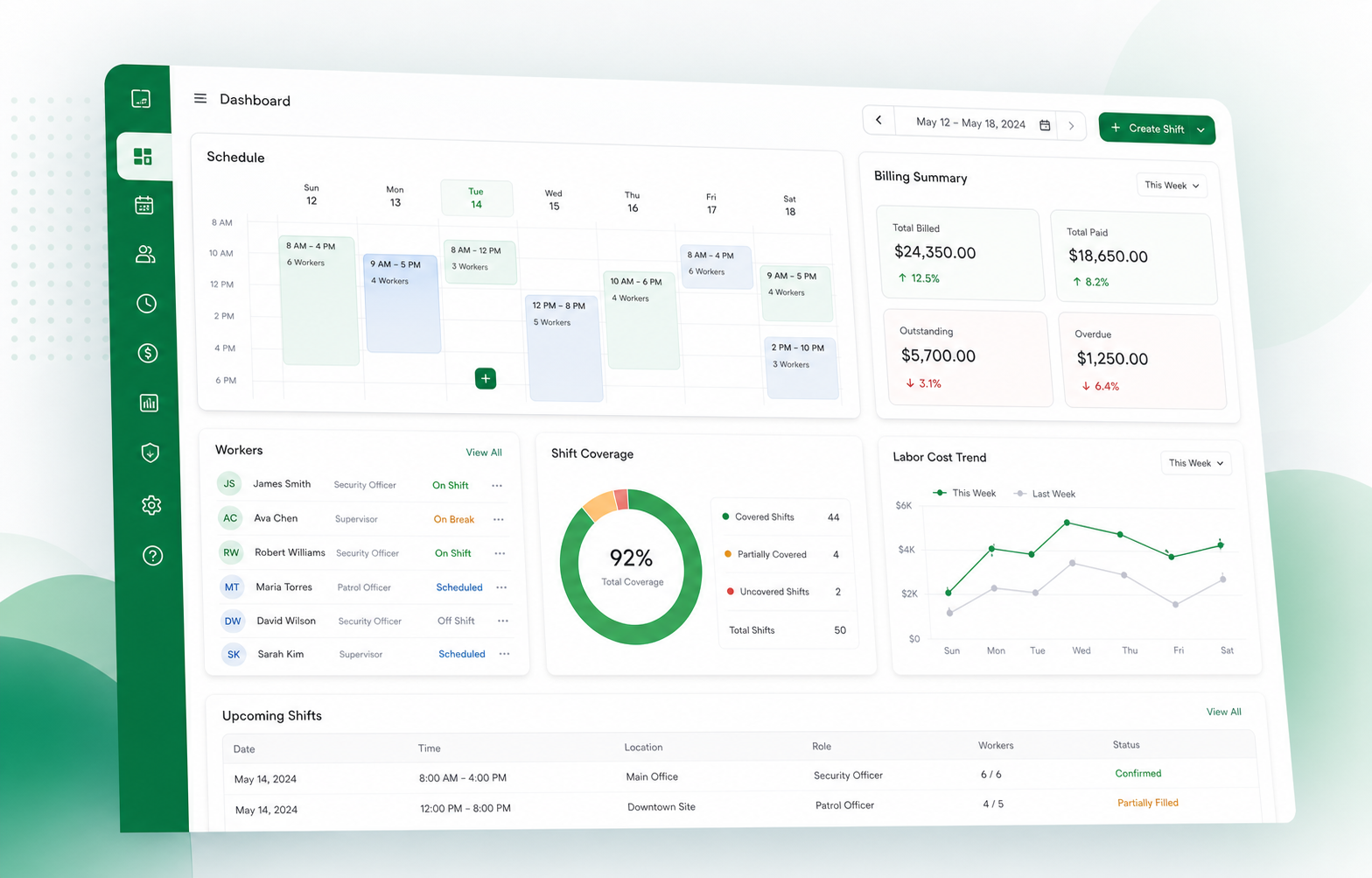Image resolution: width=1372 pixels, height=878 pixels.
Task: Open the dollar billing sidebar icon
Action: tap(148, 353)
